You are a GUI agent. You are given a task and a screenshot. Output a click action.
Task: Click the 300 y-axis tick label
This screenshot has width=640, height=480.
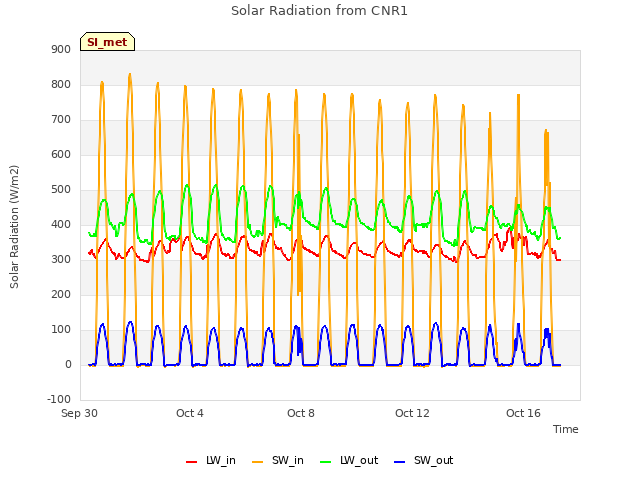[x=61, y=260]
